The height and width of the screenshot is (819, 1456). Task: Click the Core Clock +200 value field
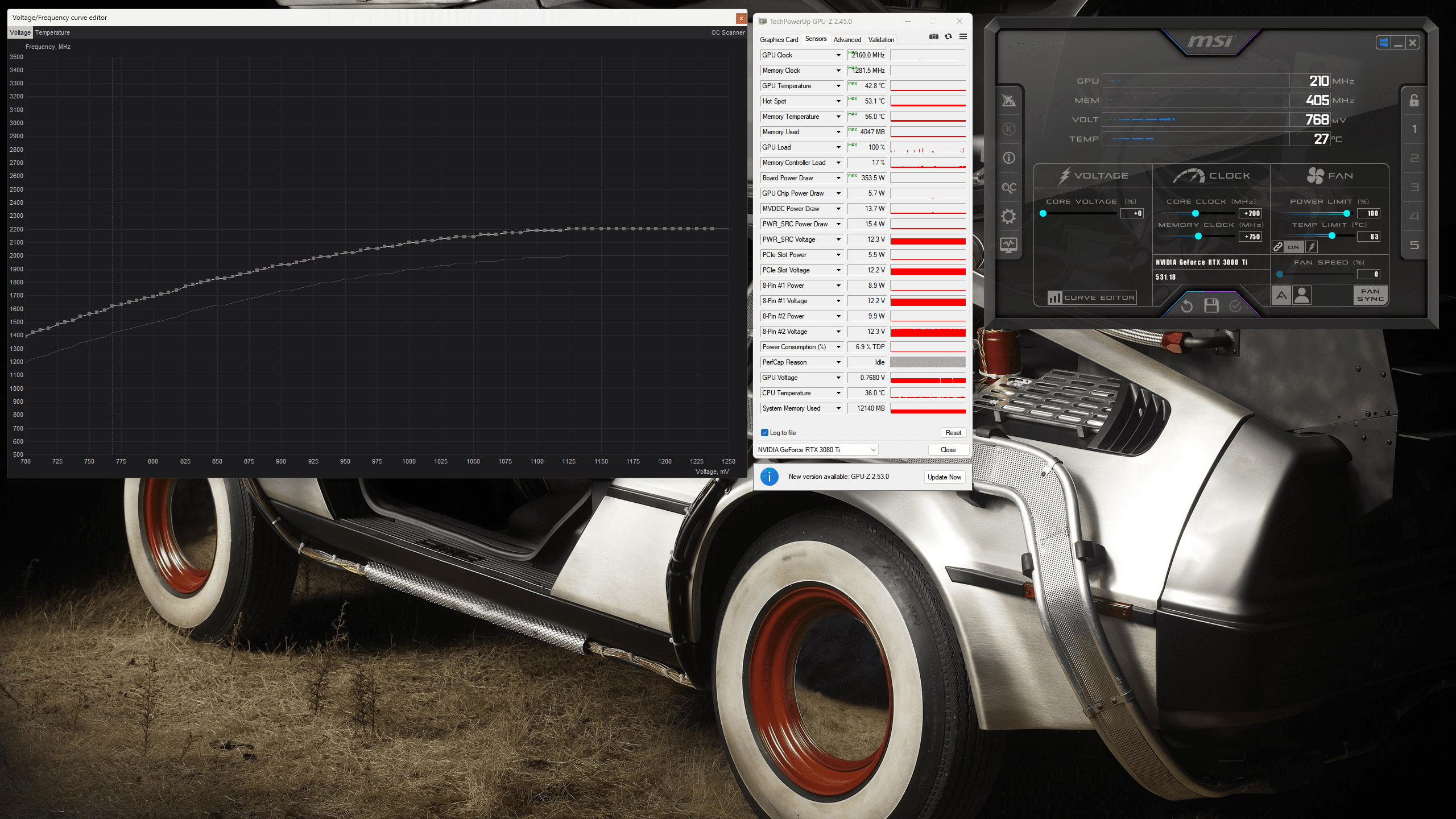click(1250, 213)
